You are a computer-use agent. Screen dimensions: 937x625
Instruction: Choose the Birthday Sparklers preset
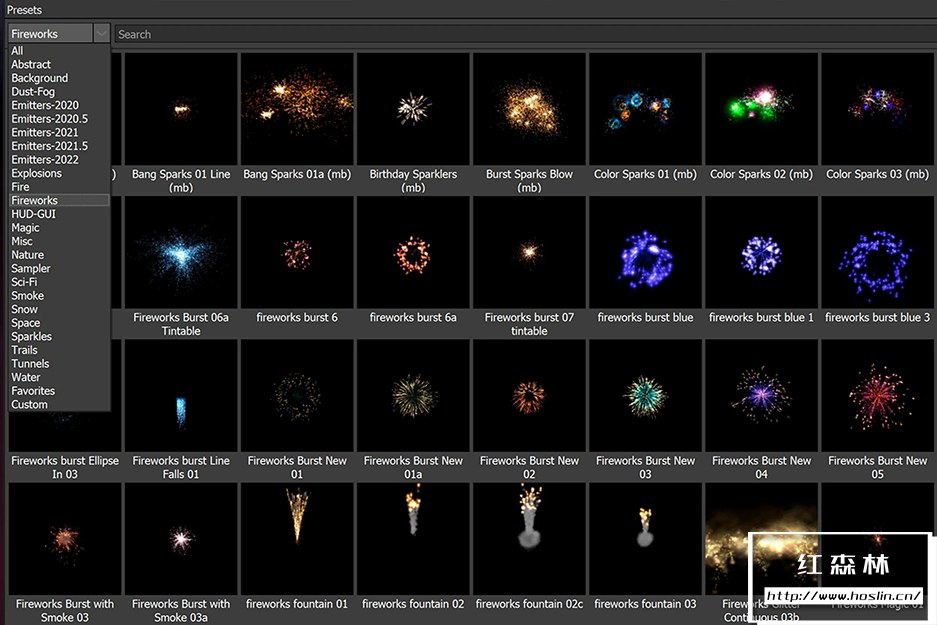413,109
